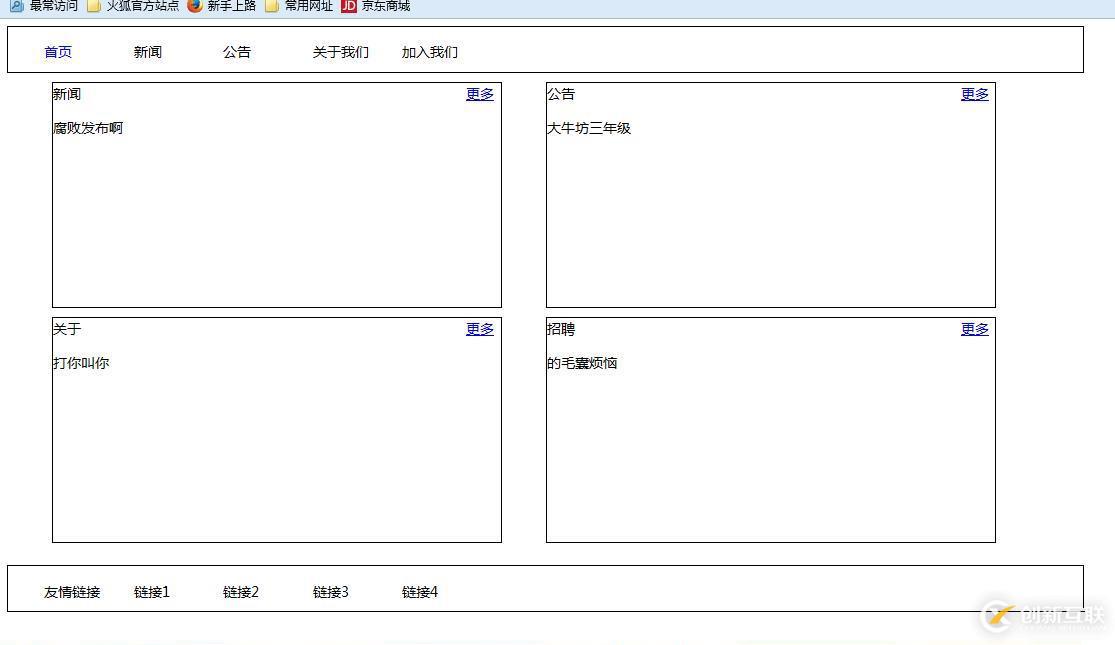Screen dimensions: 1115x645
Task: Open footer link 链接2
Action: tap(241, 592)
